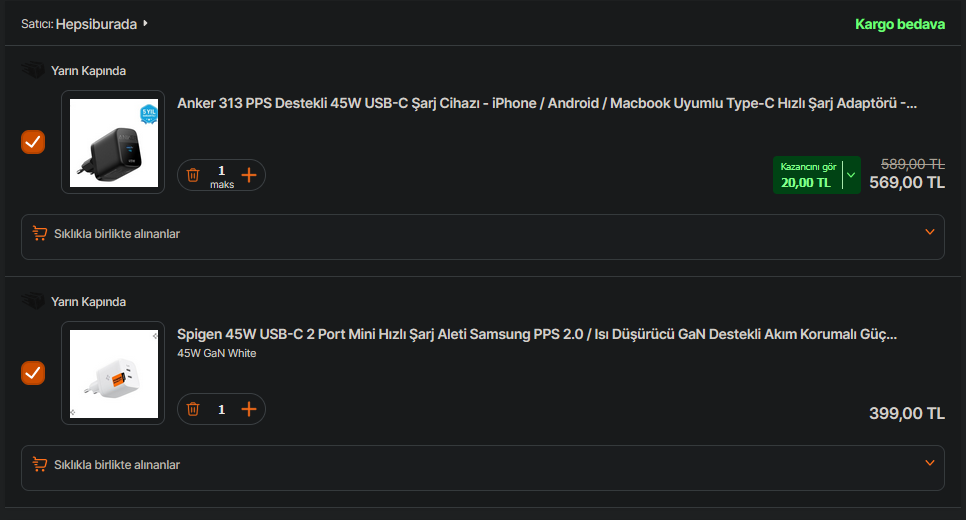View the white Spigen charger thumbnail
Viewport: 966px width, 520px height.
pyautogui.click(x=113, y=373)
